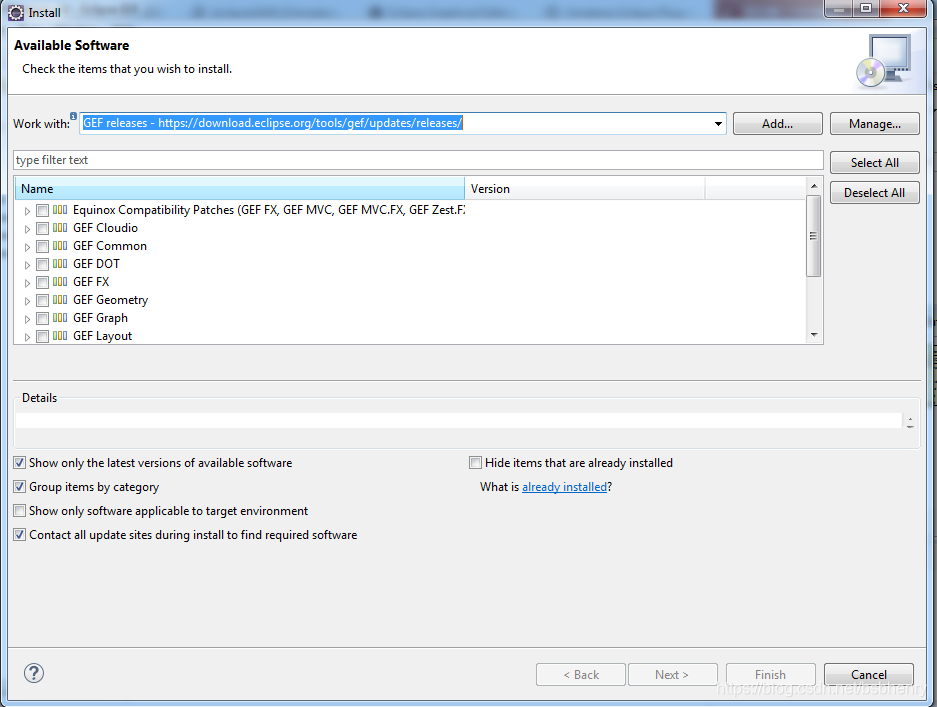Click the Version column header
This screenshot has width=937, height=707.
[x=585, y=189]
